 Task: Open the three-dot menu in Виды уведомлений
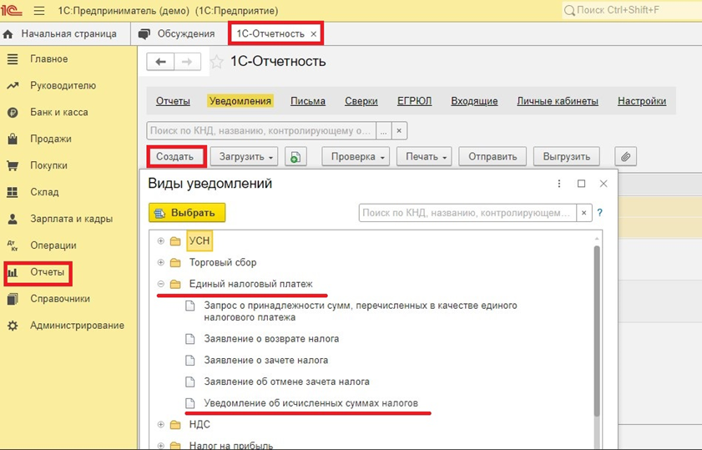559,184
